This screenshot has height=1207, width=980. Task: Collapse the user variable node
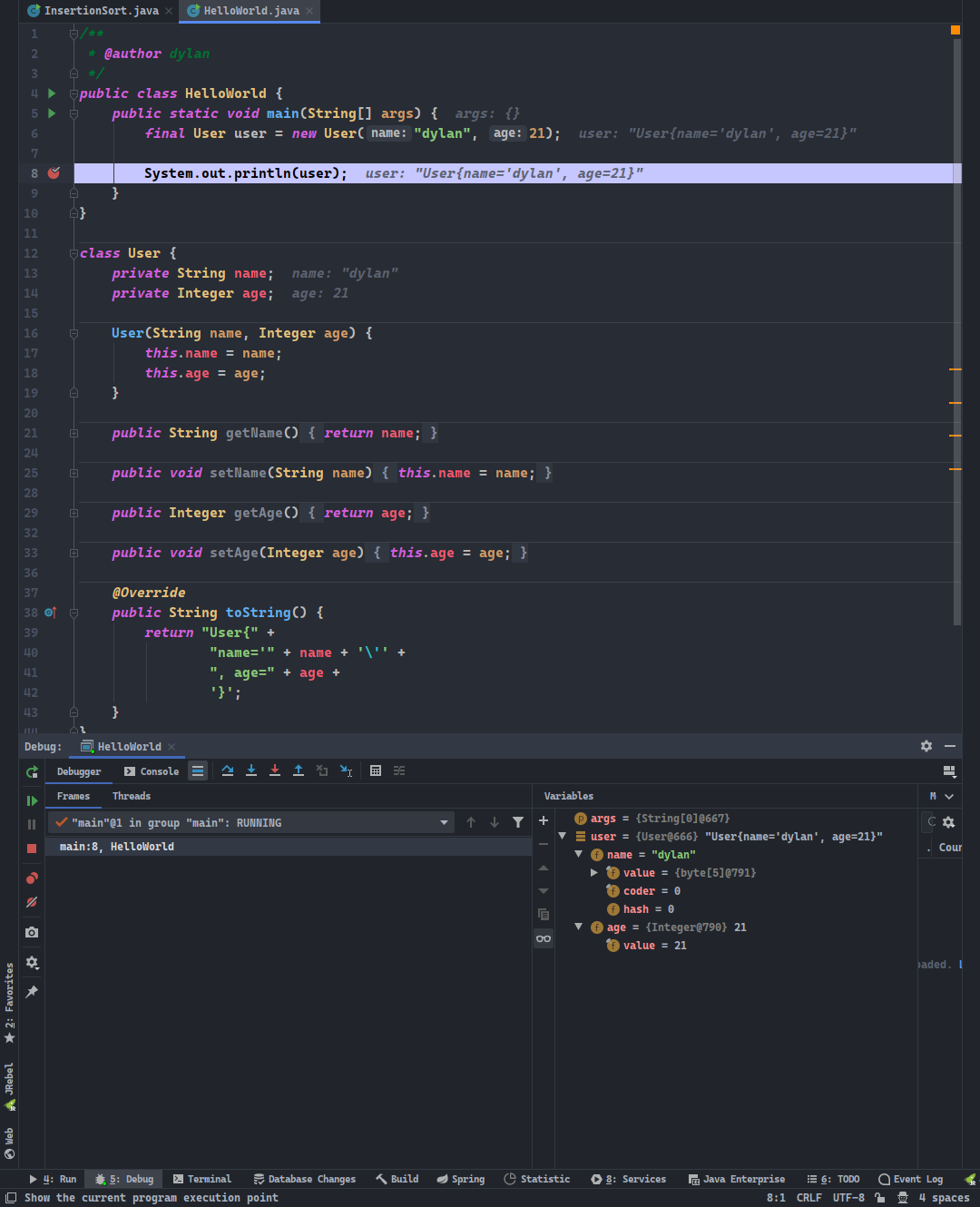pos(563,836)
